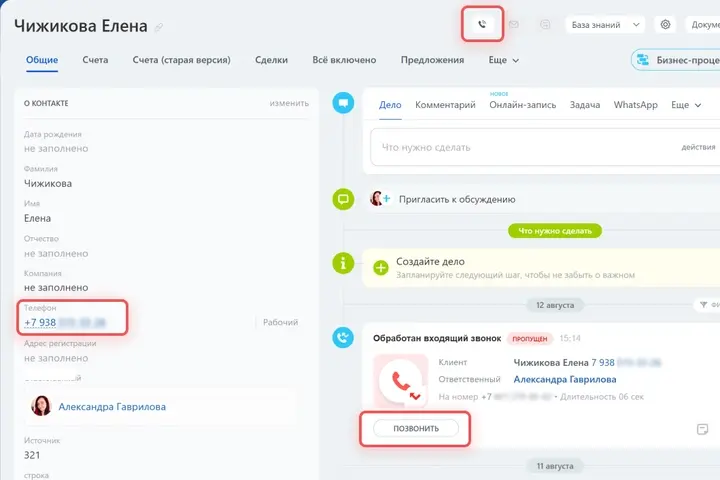Open Еще dropdown in activity tabs

point(686,105)
